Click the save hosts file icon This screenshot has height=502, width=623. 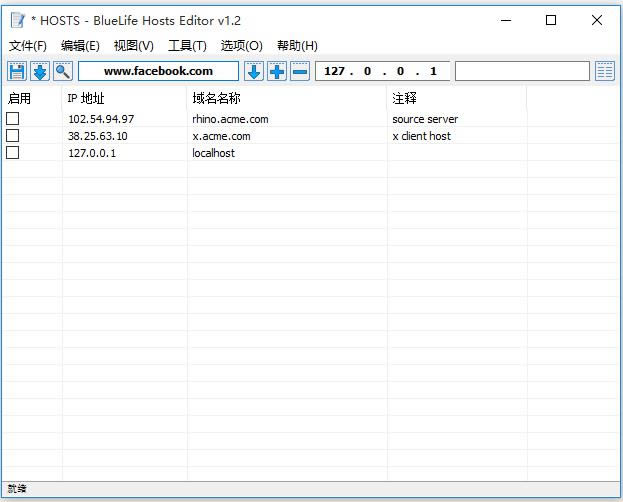tap(17, 72)
